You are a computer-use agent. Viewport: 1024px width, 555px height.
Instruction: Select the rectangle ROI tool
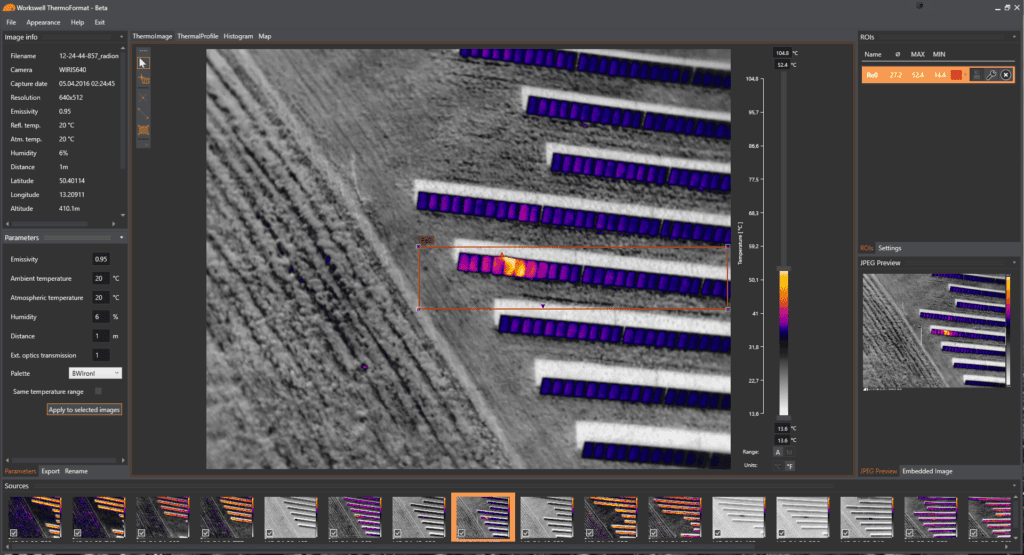(x=143, y=130)
